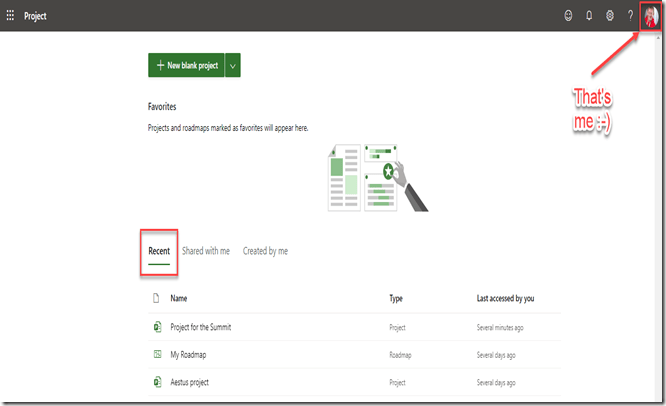Open the Project for the Summit project
The width and height of the screenshot is (666, 406).
point(201,327)
